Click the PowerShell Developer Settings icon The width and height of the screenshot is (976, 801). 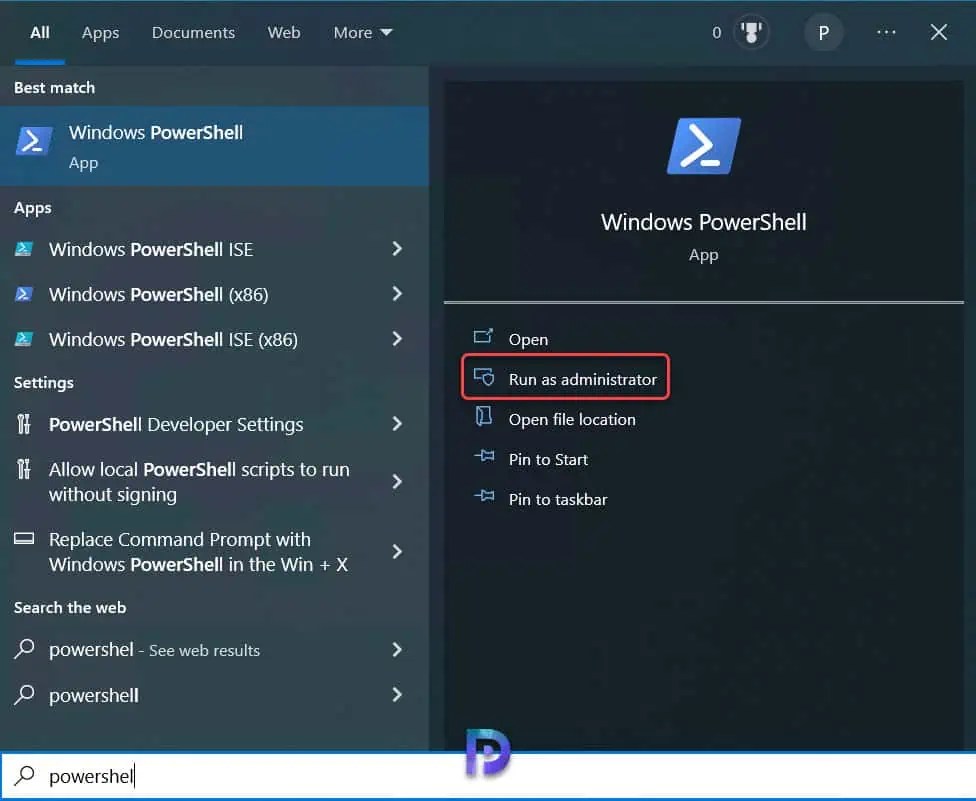[x=23, y=424]
